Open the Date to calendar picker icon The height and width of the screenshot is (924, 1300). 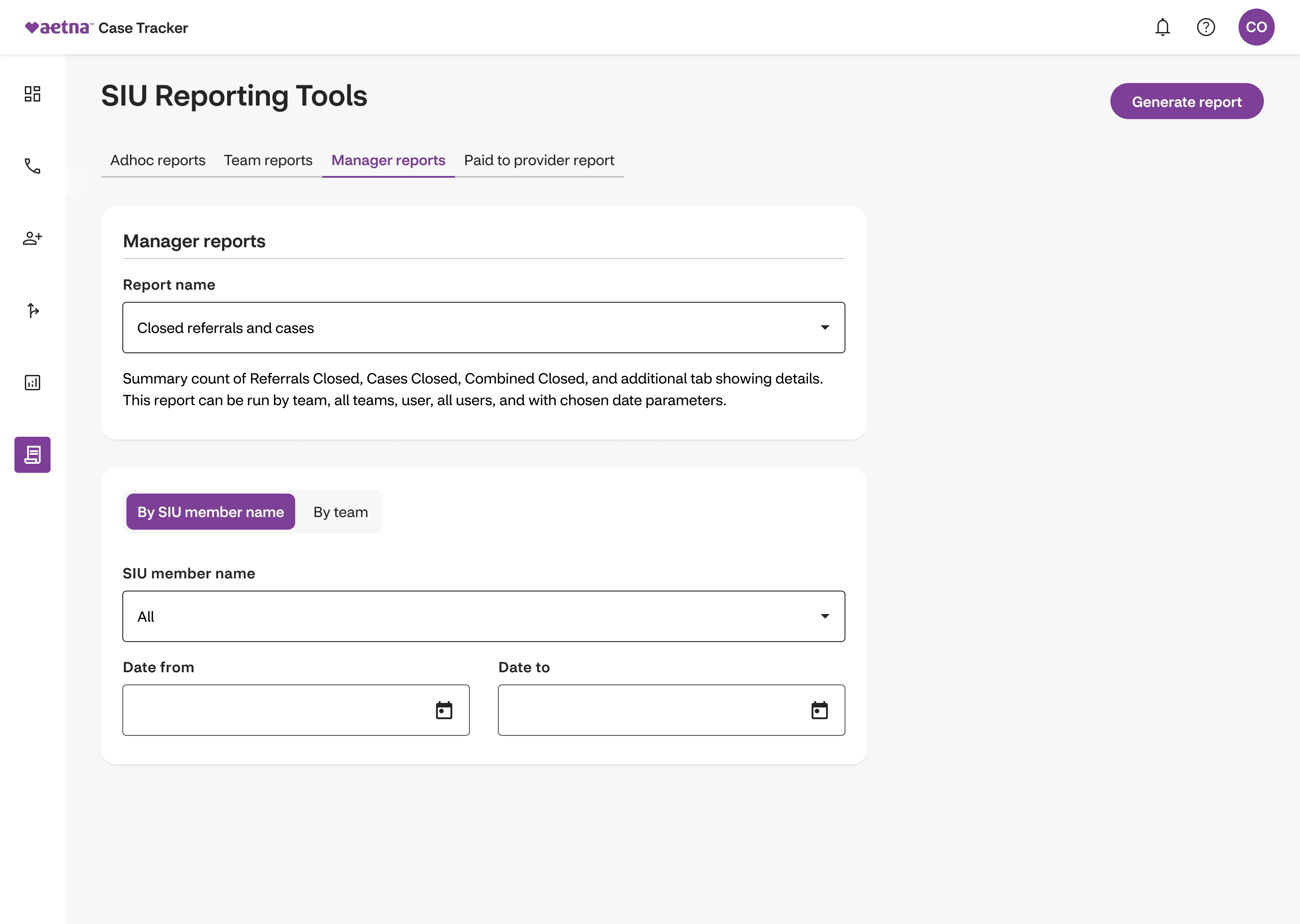click(x=819, y=710)
